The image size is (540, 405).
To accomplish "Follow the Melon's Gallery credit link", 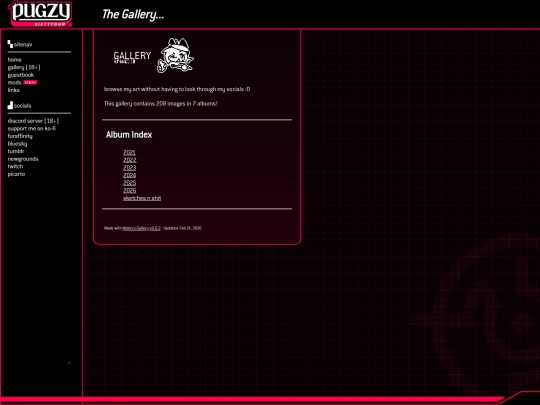I will [142, 228].
